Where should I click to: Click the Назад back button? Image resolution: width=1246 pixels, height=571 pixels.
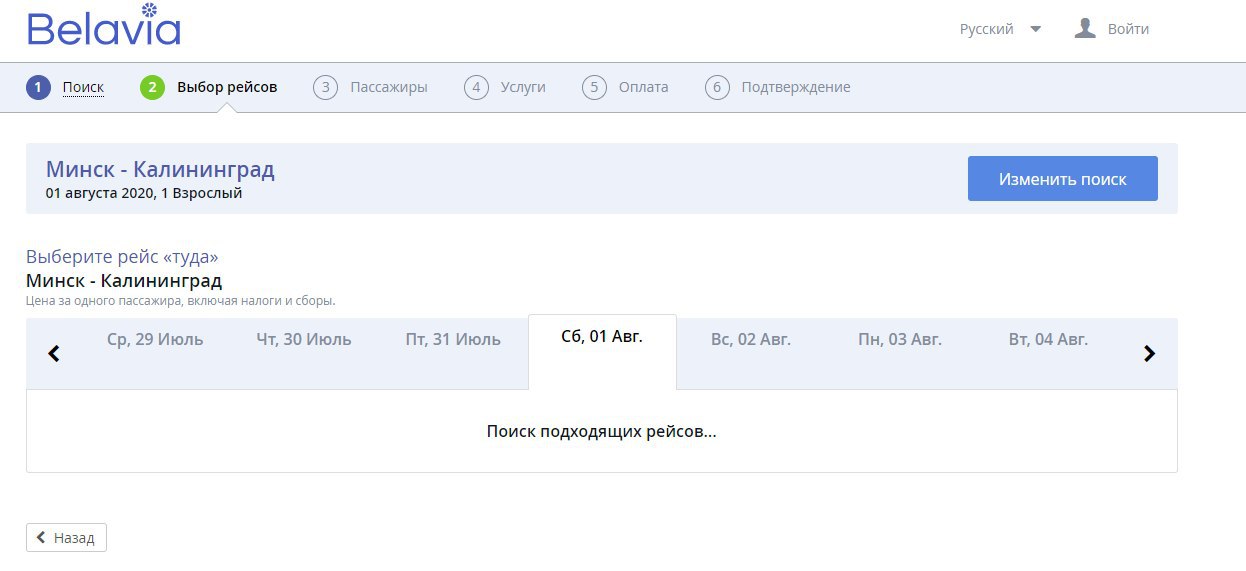[x=66, y=537]
